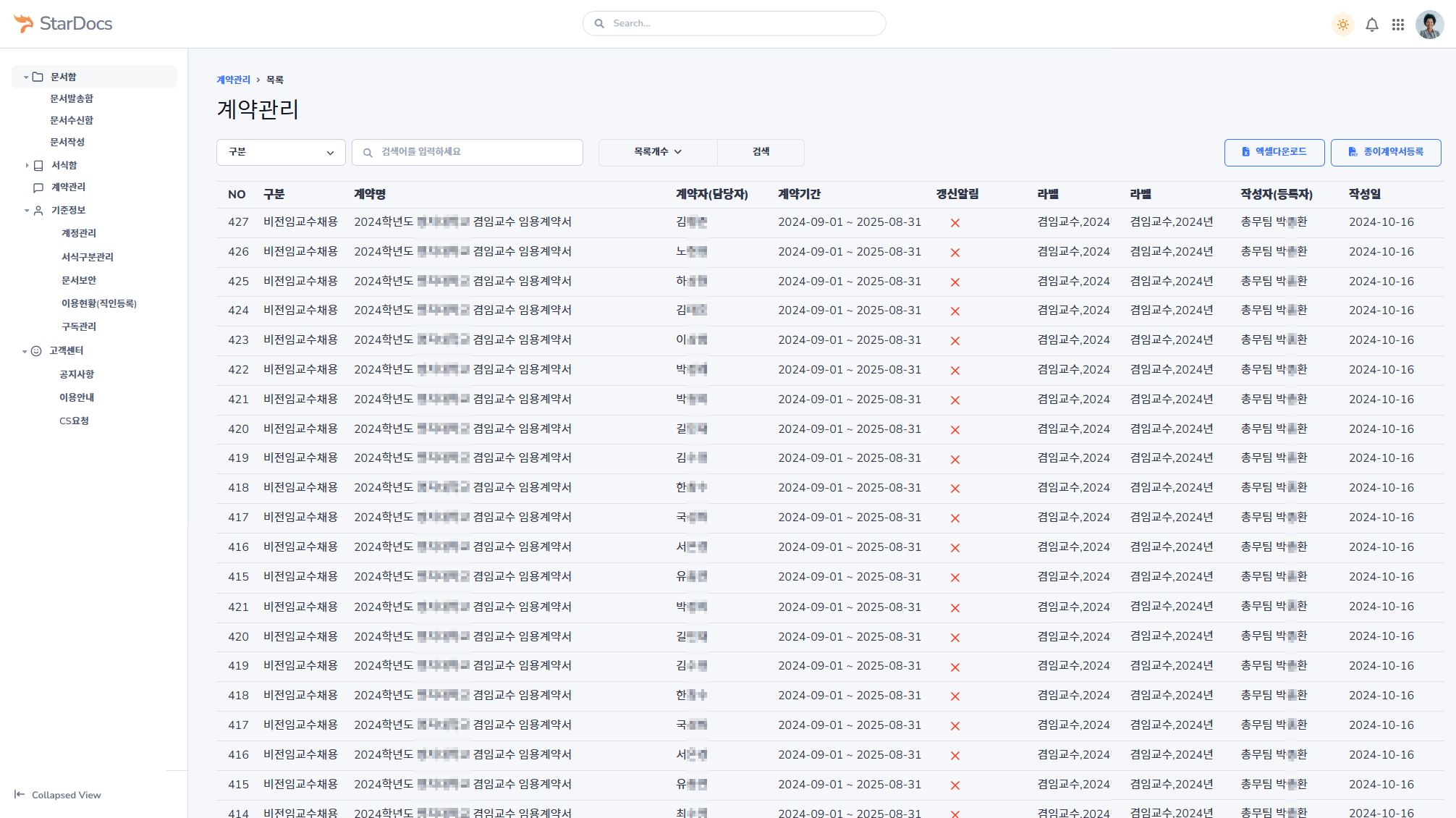The image size is (1456, 818).
Task: Click the red X in row 422
Action: pyautogui.click(x=955, y=371)
